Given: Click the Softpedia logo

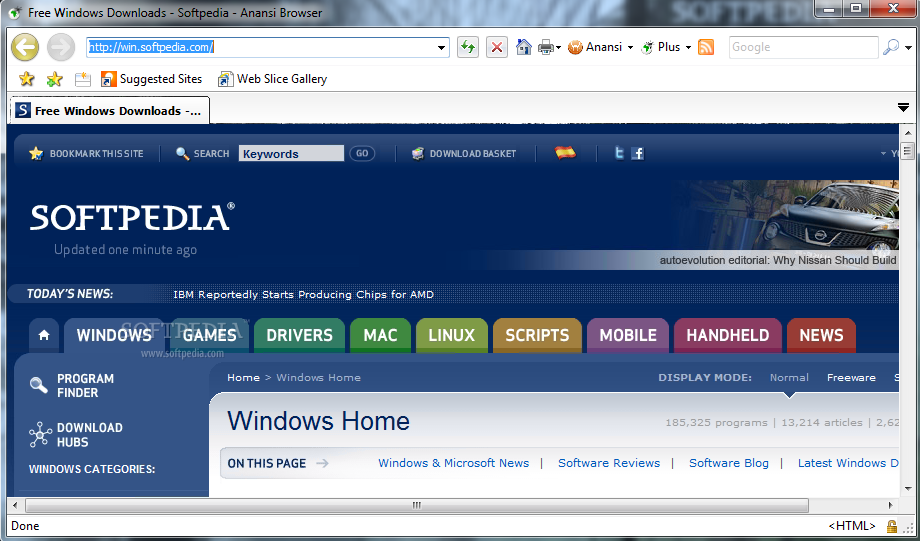Looking at the screenshot, I should point(133,217).
